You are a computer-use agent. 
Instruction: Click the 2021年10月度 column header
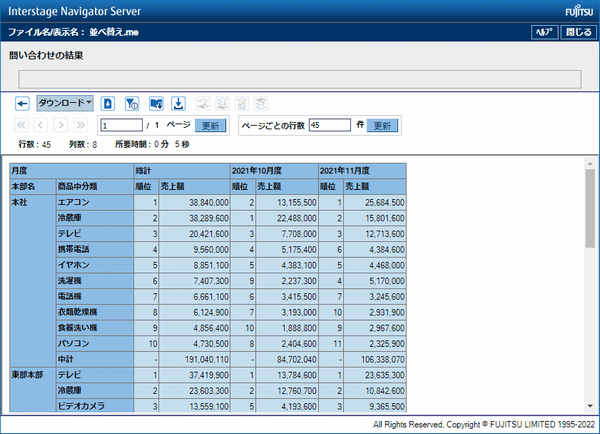coord(274,171)
